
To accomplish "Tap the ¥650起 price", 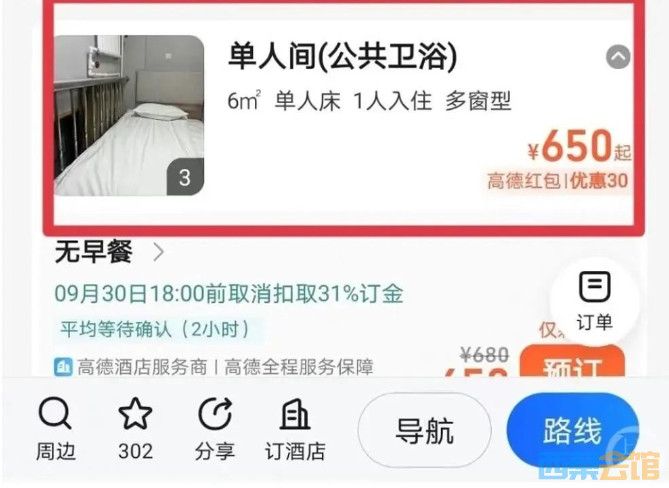I will tap(579, 147).
